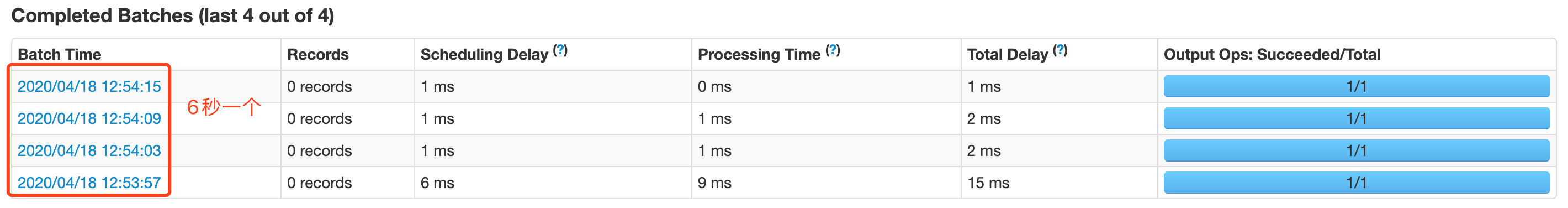This screenshot has width=1568, height=208.
Task: Click the Output Ops Succeeded/Total header
Action: point(1272,54)
